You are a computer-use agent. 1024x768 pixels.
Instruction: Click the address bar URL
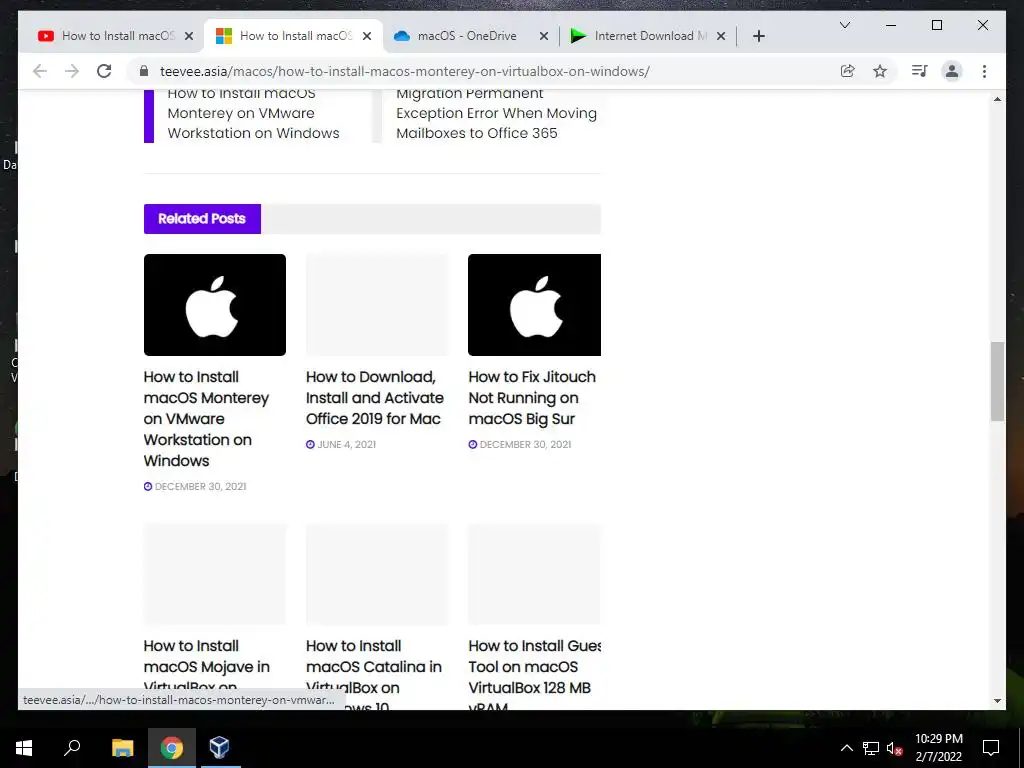coord(405,71)
